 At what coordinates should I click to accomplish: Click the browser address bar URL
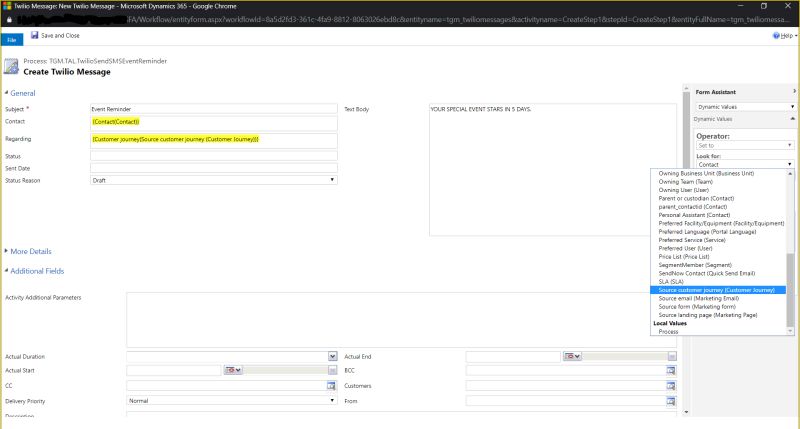(457, 19)
